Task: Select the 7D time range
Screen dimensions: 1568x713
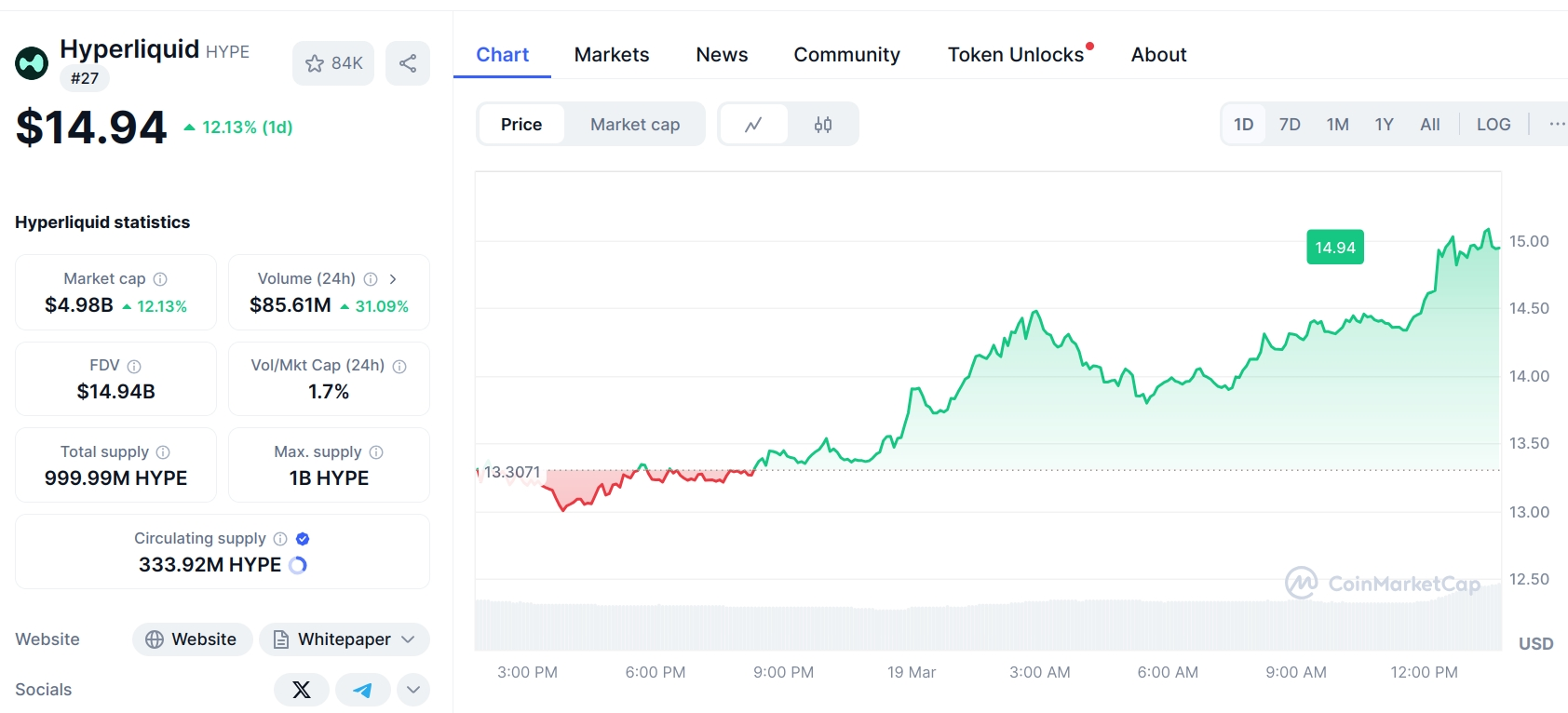Action: tap(1290, 125)
